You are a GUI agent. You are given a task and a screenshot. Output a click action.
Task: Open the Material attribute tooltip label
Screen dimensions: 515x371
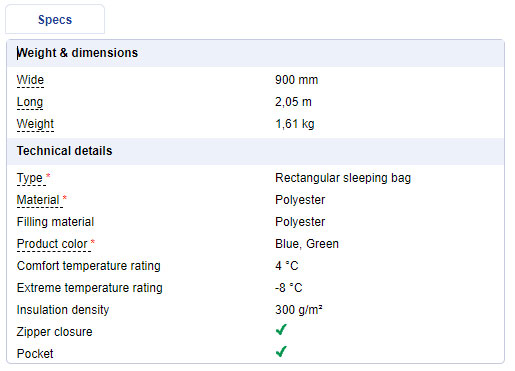[38, 200]
